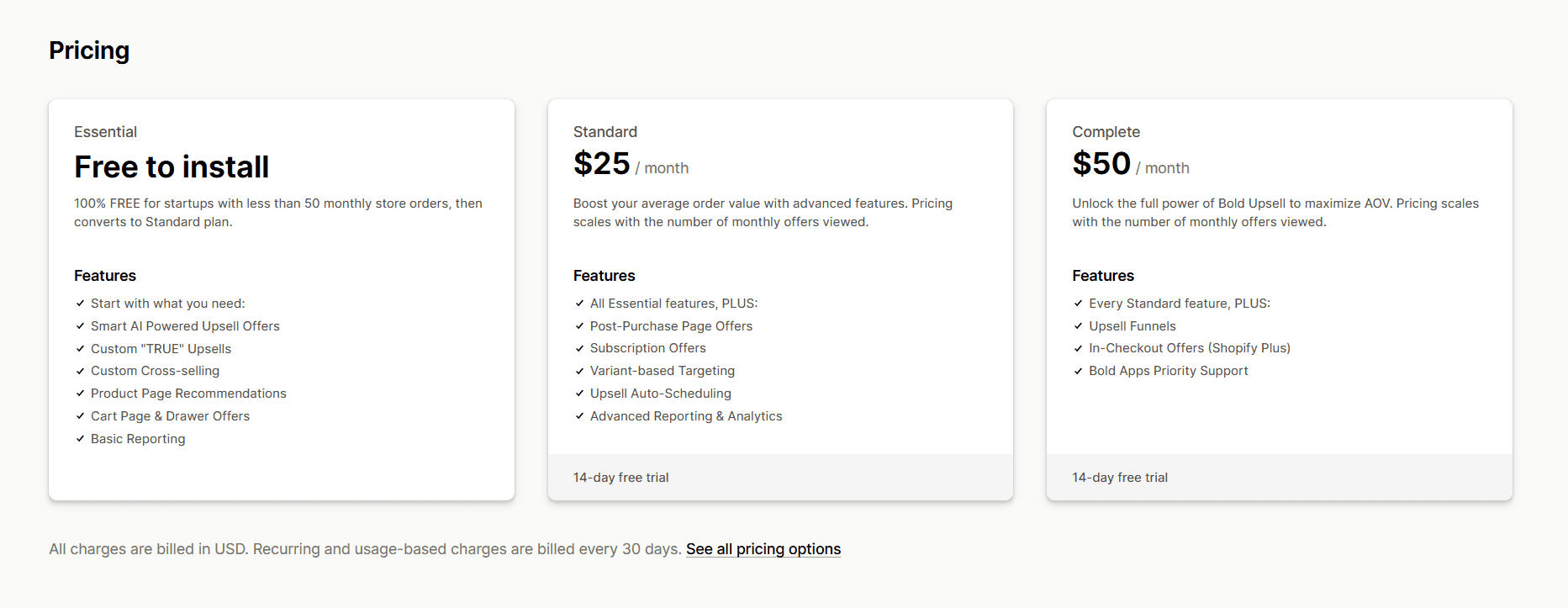The image size is (1568, 608).
Task: Select the Complete plan title
Action: click(x=1106, y=132)
